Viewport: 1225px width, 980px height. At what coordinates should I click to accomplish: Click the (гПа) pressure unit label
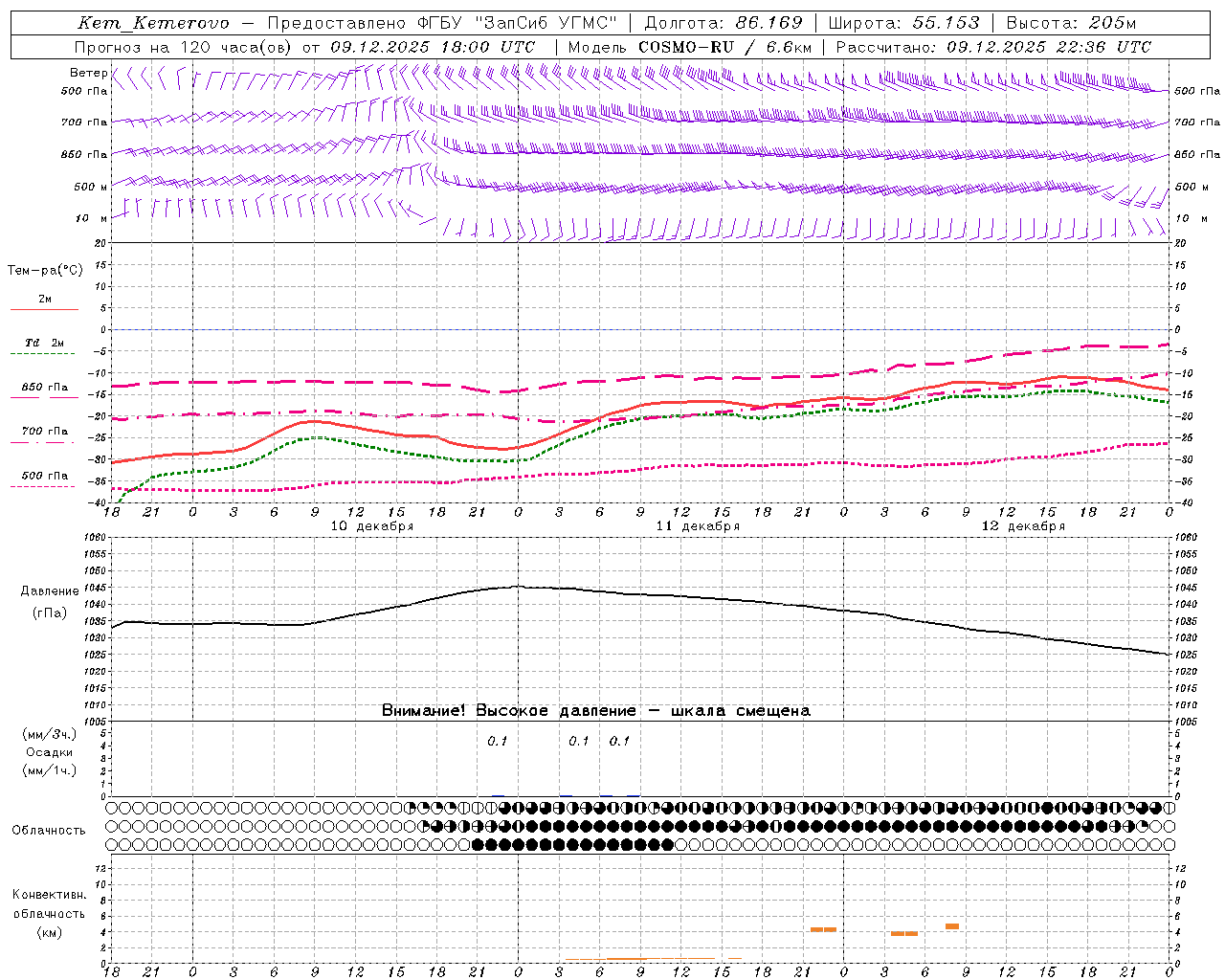(x=50, y=613)
